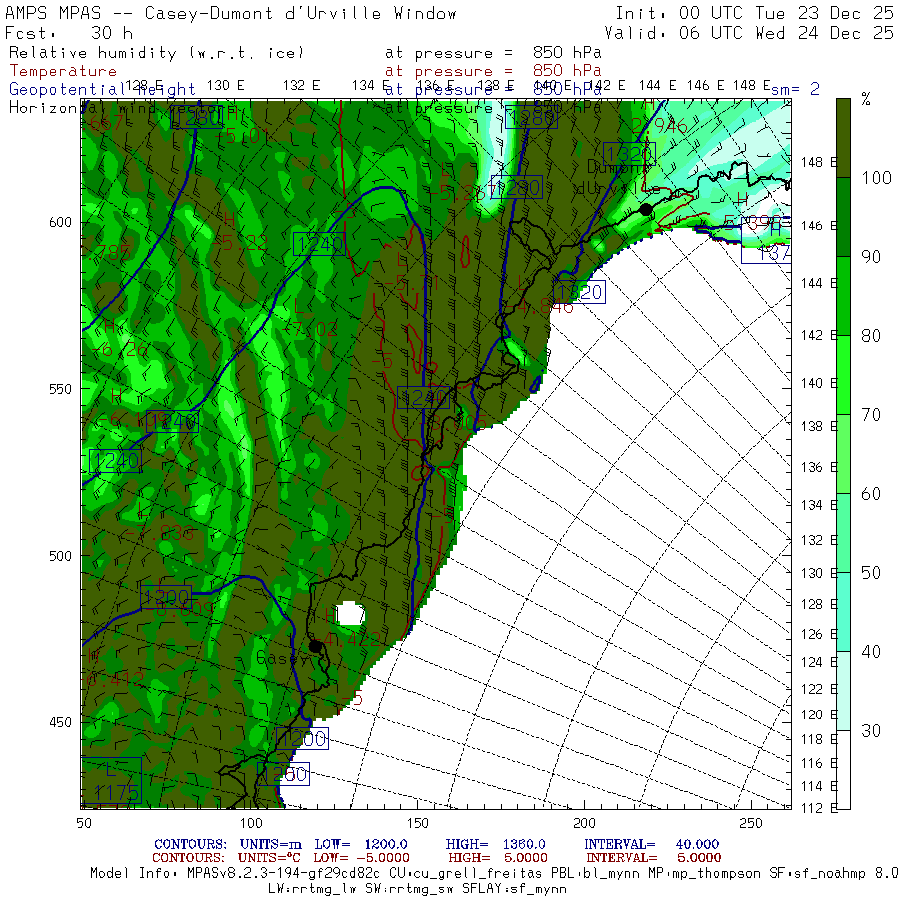Select color bar segment between 80 and 90
Image resolution: width=900 pixels, height=900 pixels.
click(x=843, y=296)
